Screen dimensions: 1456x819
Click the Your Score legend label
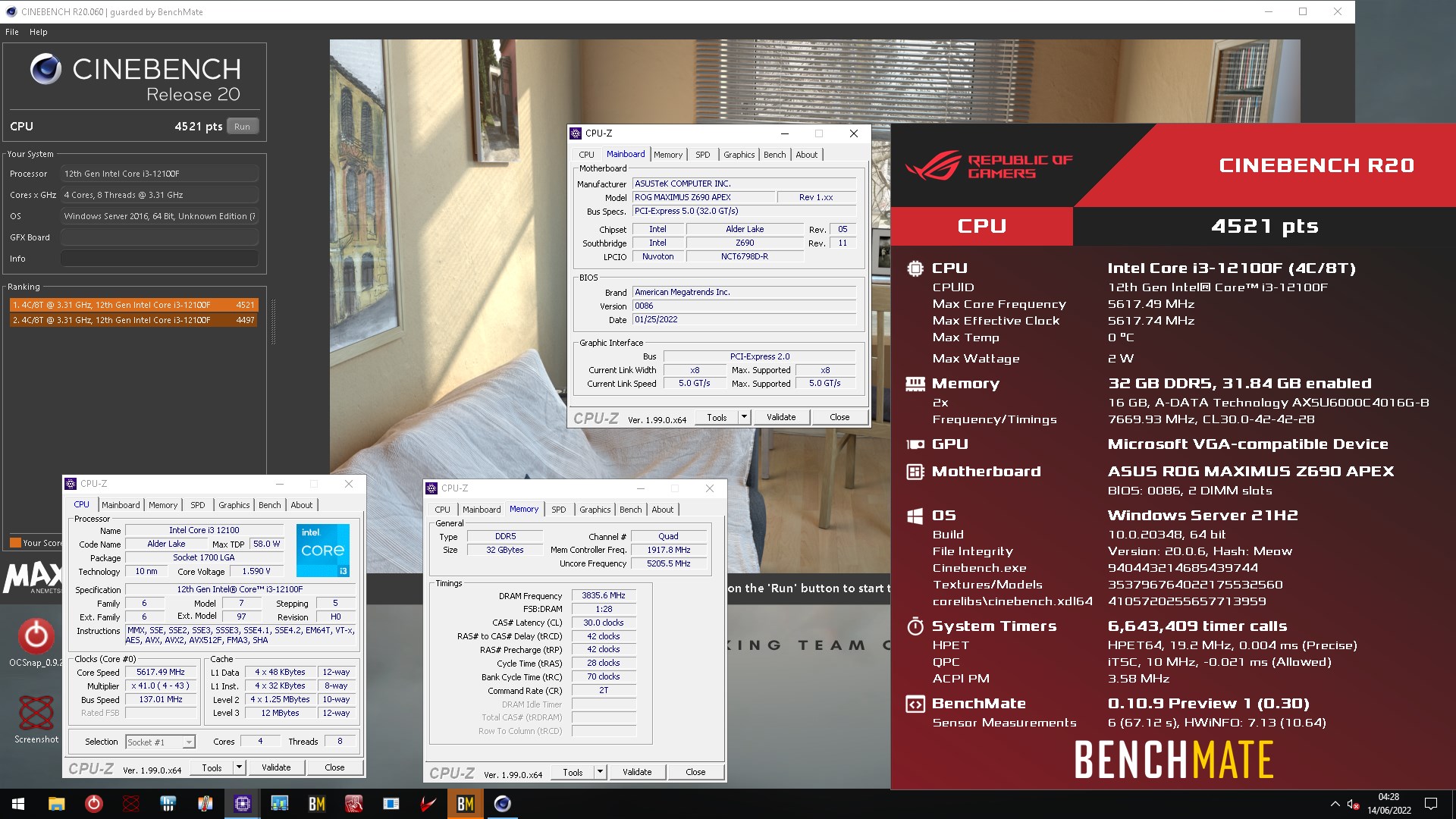pos(42,543)
